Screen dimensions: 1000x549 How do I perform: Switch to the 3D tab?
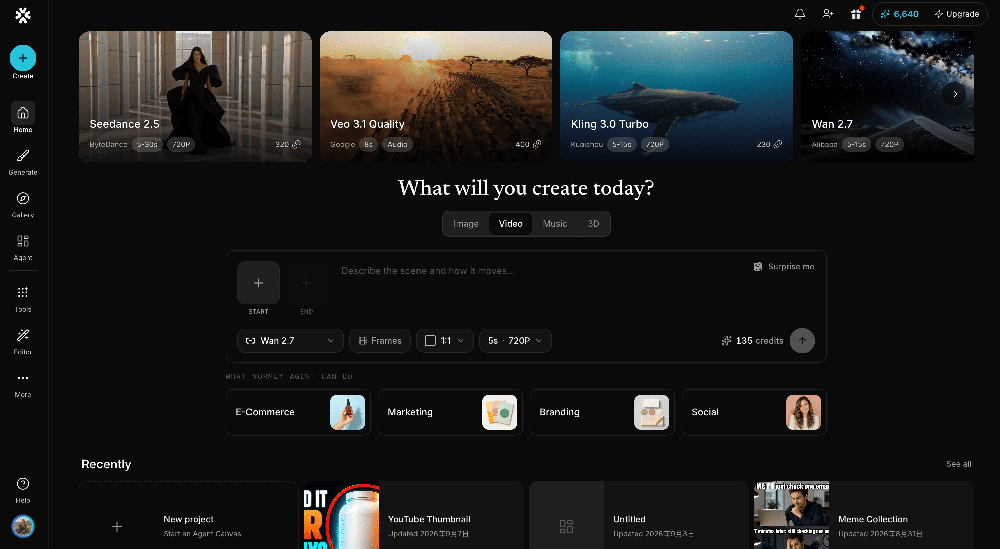(593, 224)
